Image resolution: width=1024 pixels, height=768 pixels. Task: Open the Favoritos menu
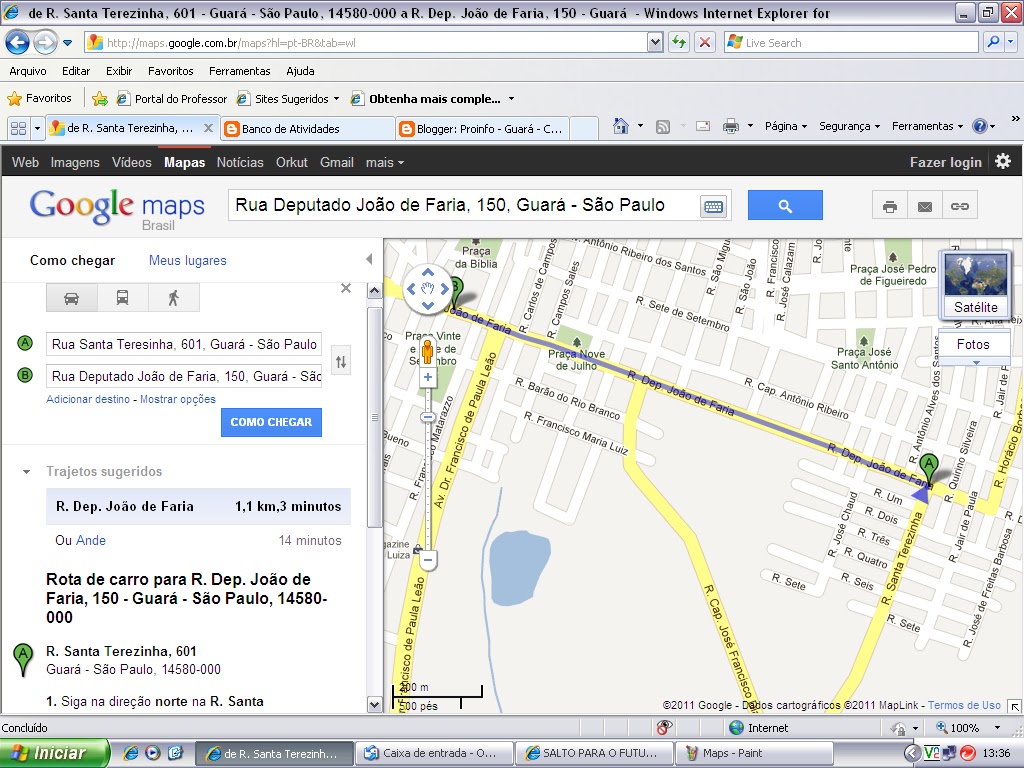tap(170, 71)
